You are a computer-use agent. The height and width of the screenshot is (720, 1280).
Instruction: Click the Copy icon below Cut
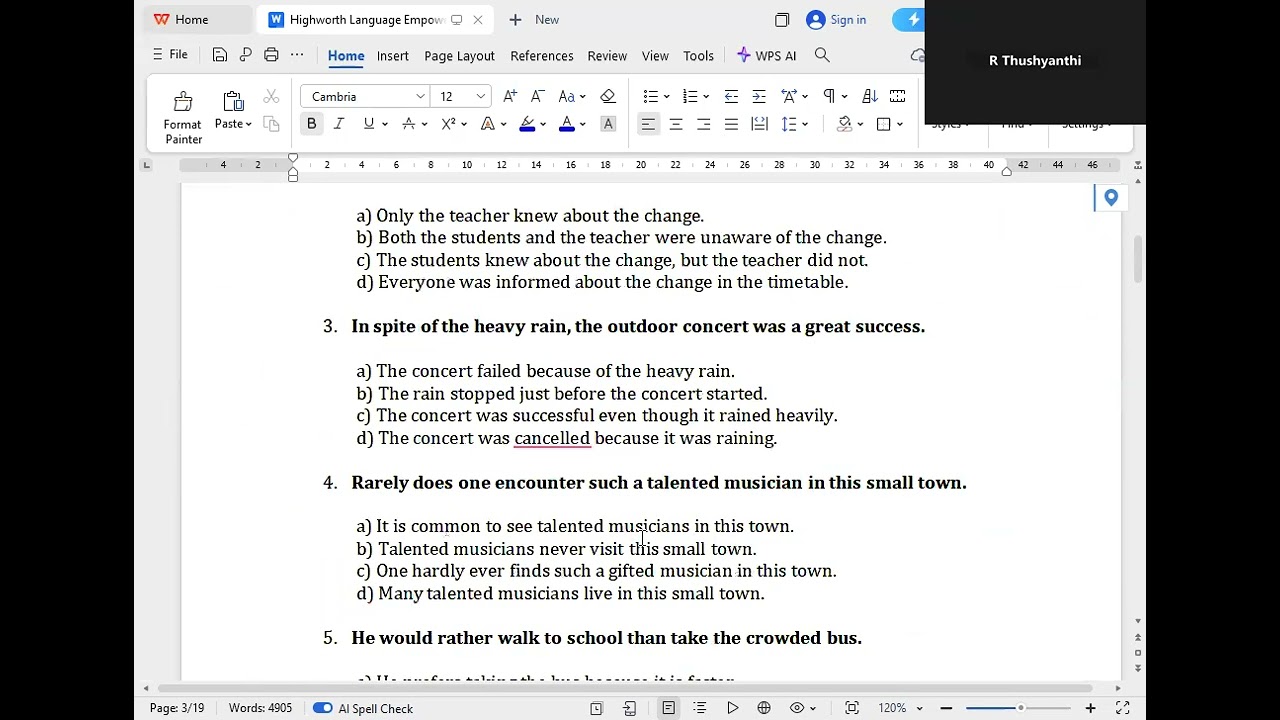[271, 124]
